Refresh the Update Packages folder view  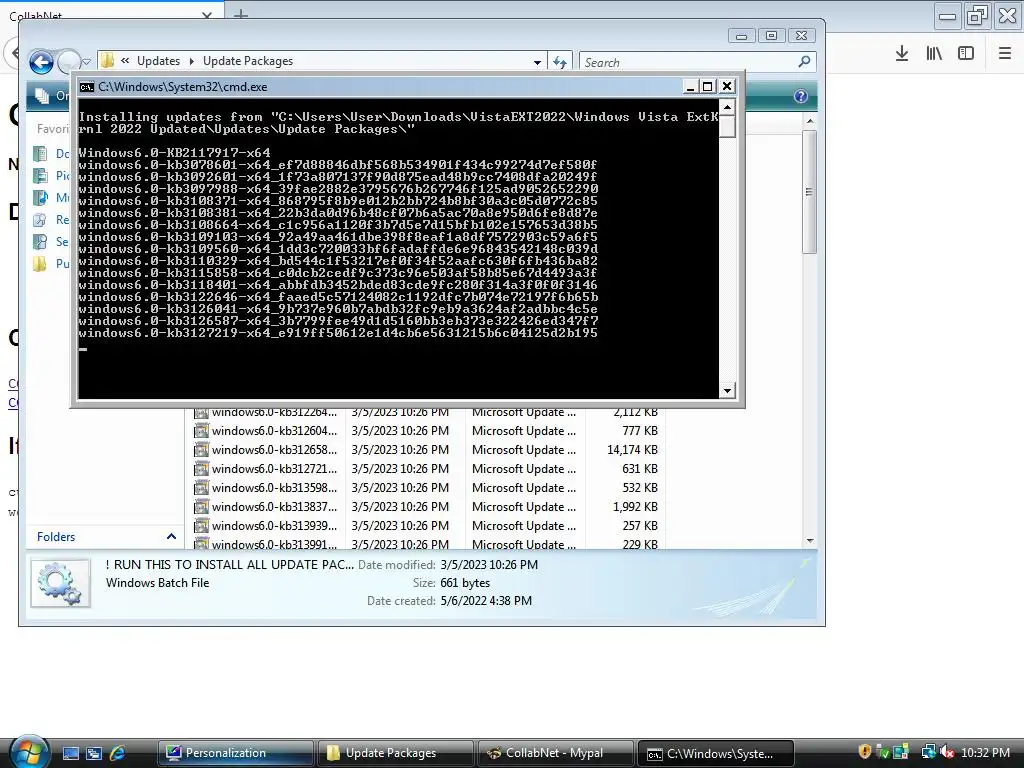(x=560, y=62)
